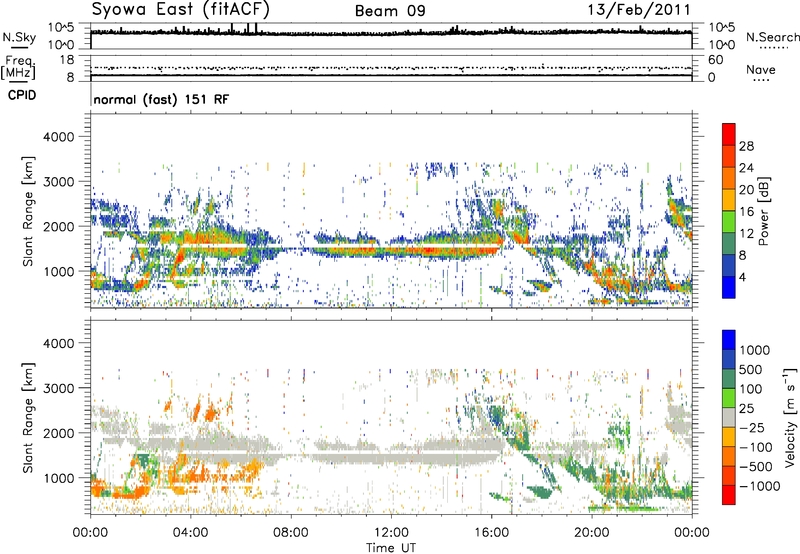Click the "Syowa East (fitACF)" plot title

181,10
